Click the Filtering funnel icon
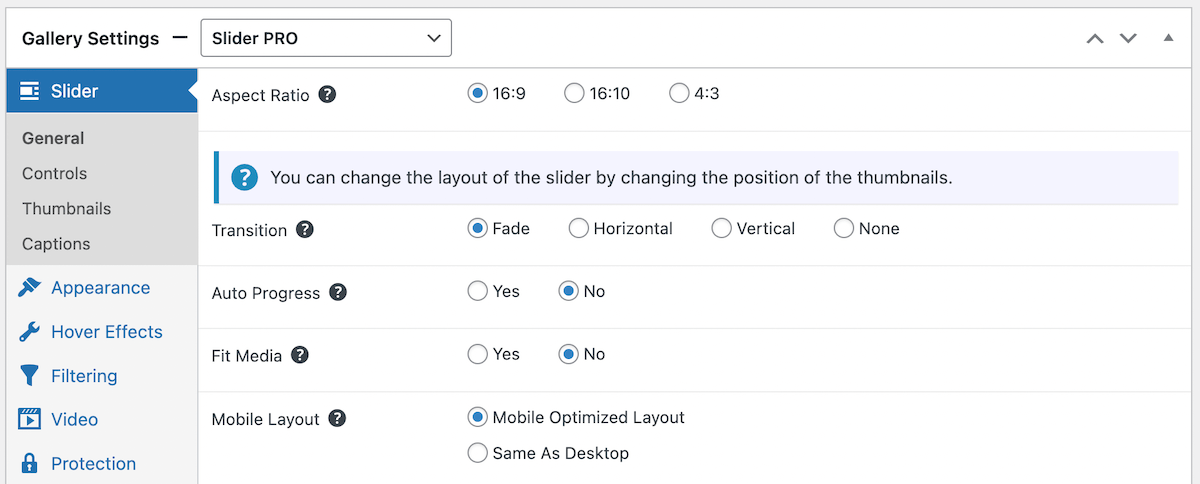 [30, 376]
